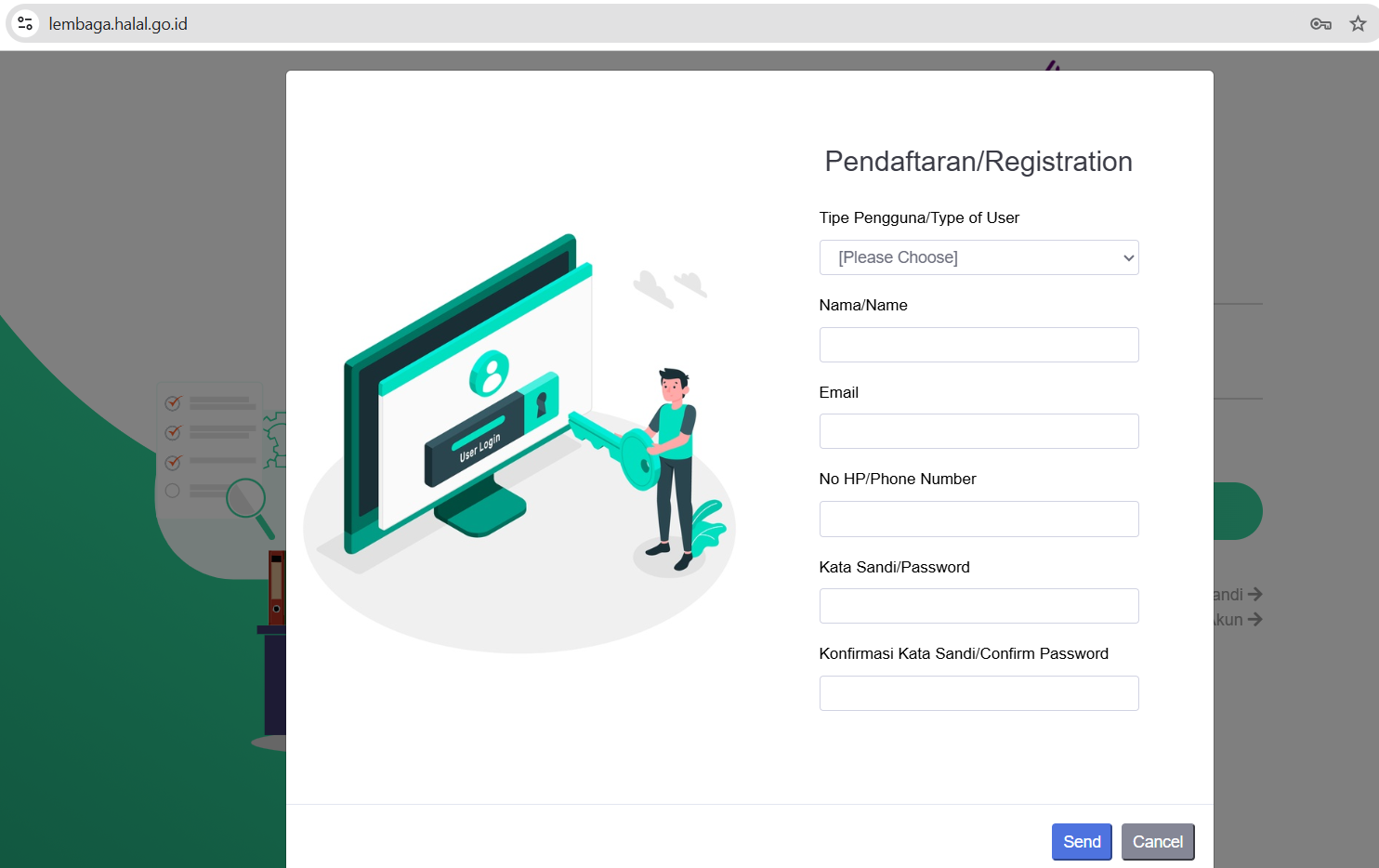The width and height of the screenshot is (1379, 868).
Task: Click the Nama/Name input field
Action: [x=978, y=345]
